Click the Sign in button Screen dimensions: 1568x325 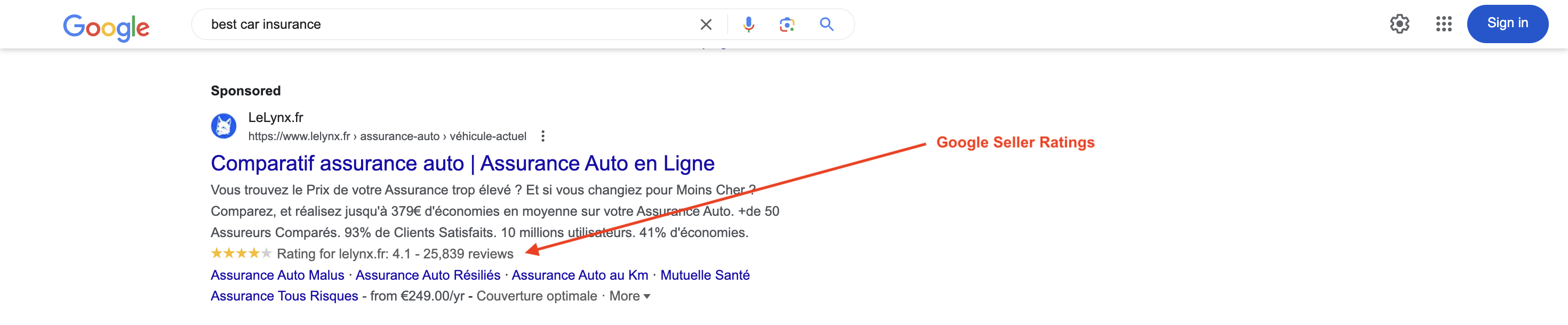pos(1507,24)
